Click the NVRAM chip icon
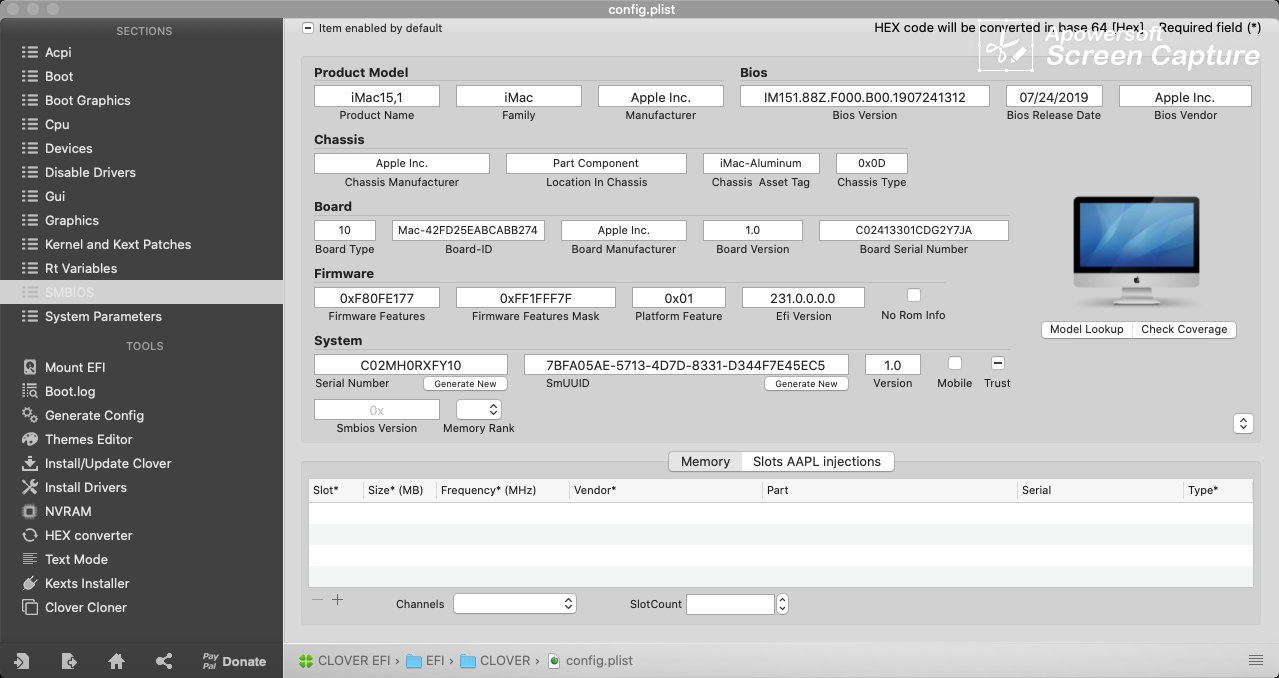 pyautogui.click(x=29, y=511)
